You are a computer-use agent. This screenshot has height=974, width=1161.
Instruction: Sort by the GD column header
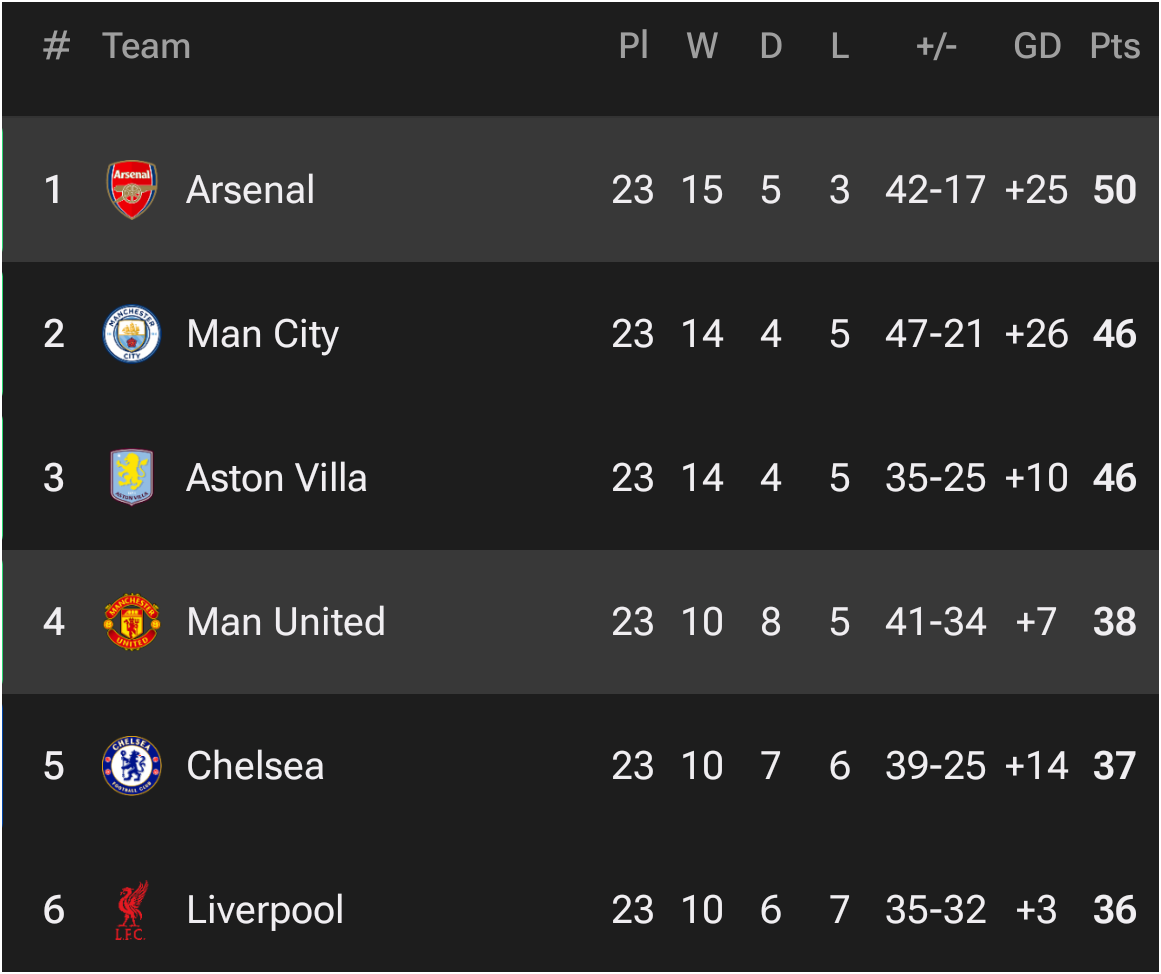1037,46
